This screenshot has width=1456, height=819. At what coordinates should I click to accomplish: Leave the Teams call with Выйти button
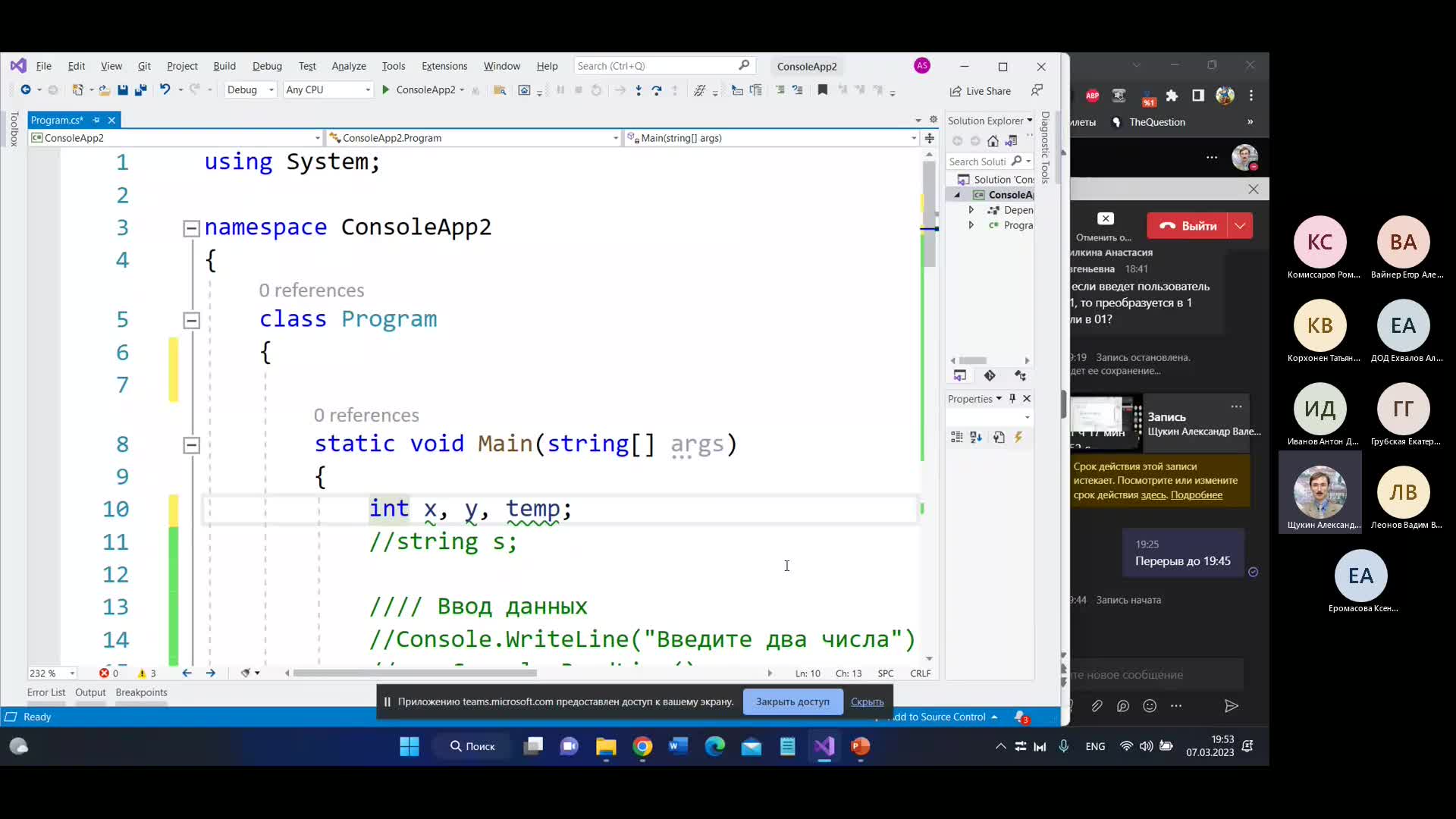click(x=1187, y=226)
